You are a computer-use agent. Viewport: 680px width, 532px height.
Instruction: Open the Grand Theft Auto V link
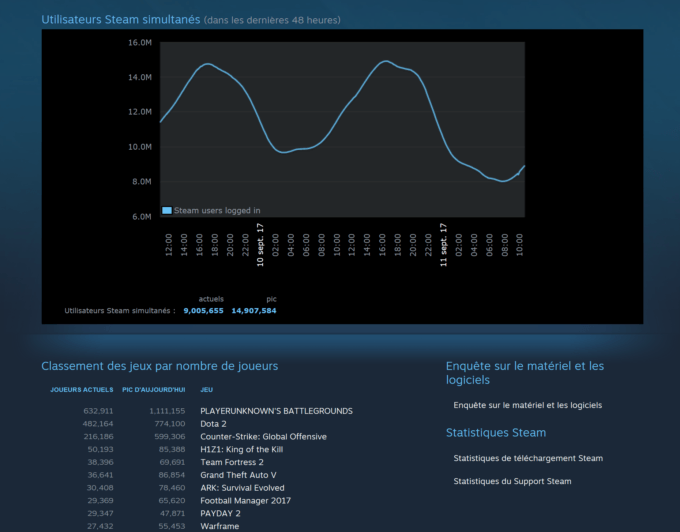[238, 475]
